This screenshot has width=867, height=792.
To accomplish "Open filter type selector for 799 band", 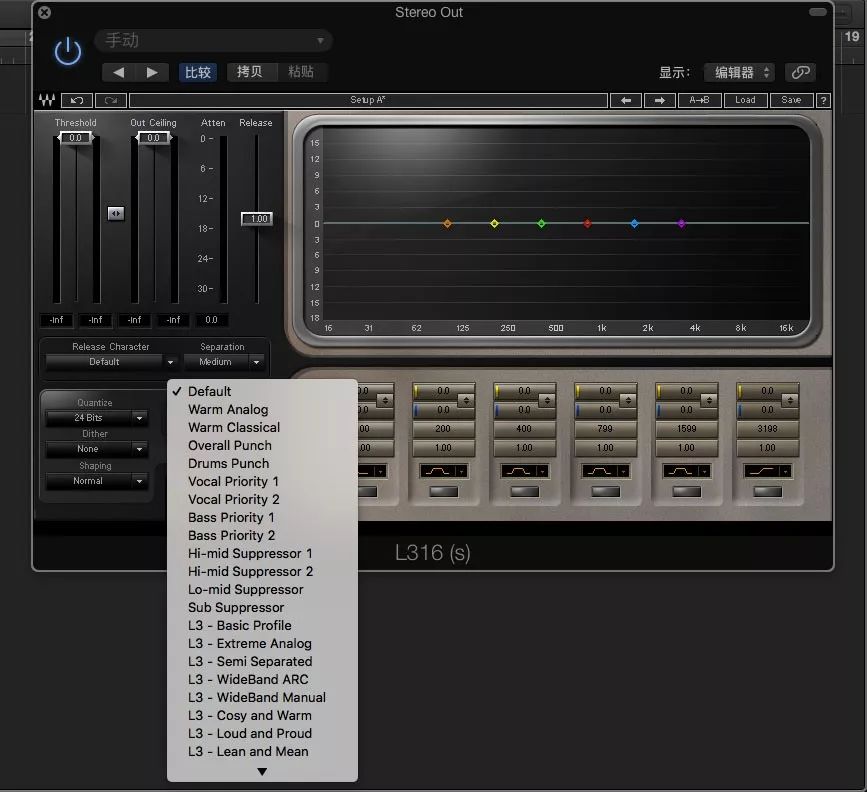I will [605, 471].
